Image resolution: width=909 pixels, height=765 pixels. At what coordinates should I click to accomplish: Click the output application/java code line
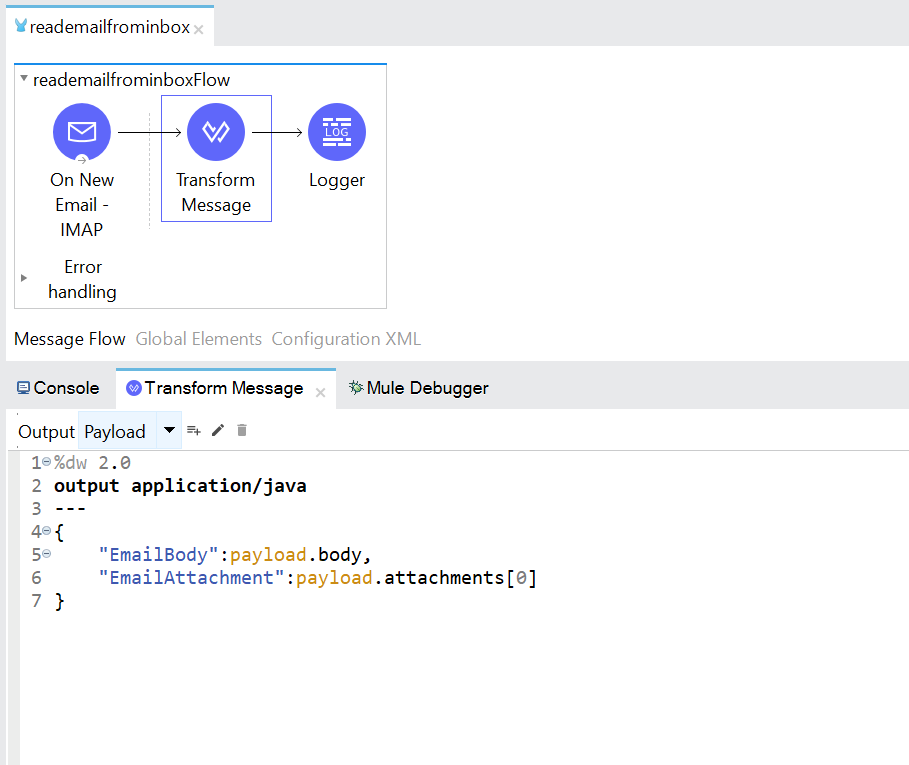[x=180, y=486]
